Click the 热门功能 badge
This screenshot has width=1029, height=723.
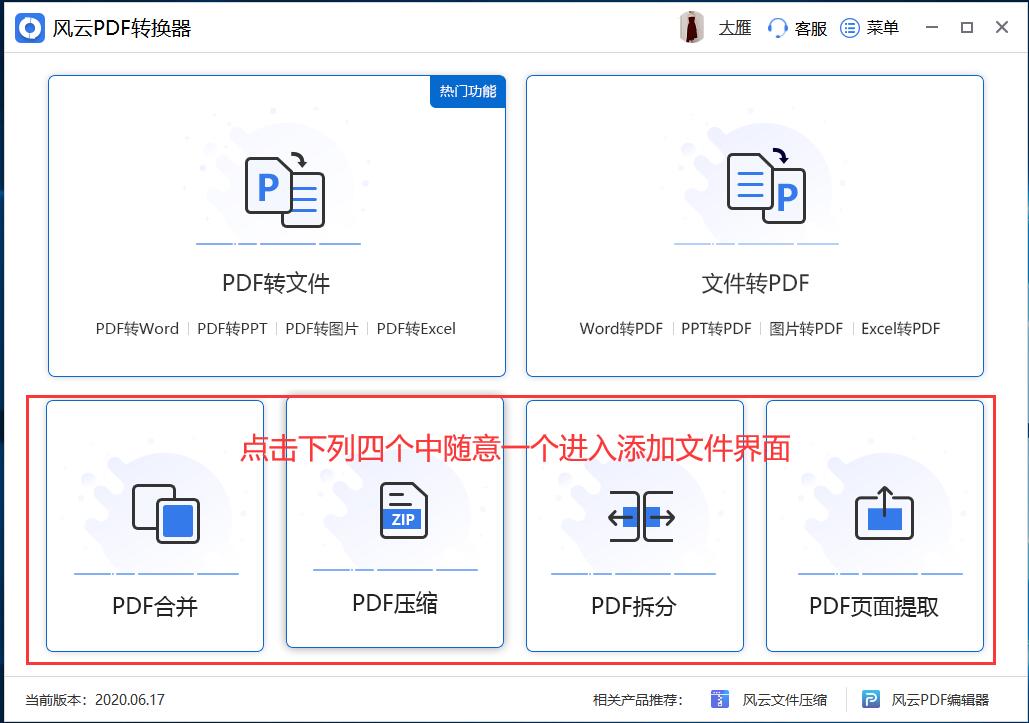467,91
